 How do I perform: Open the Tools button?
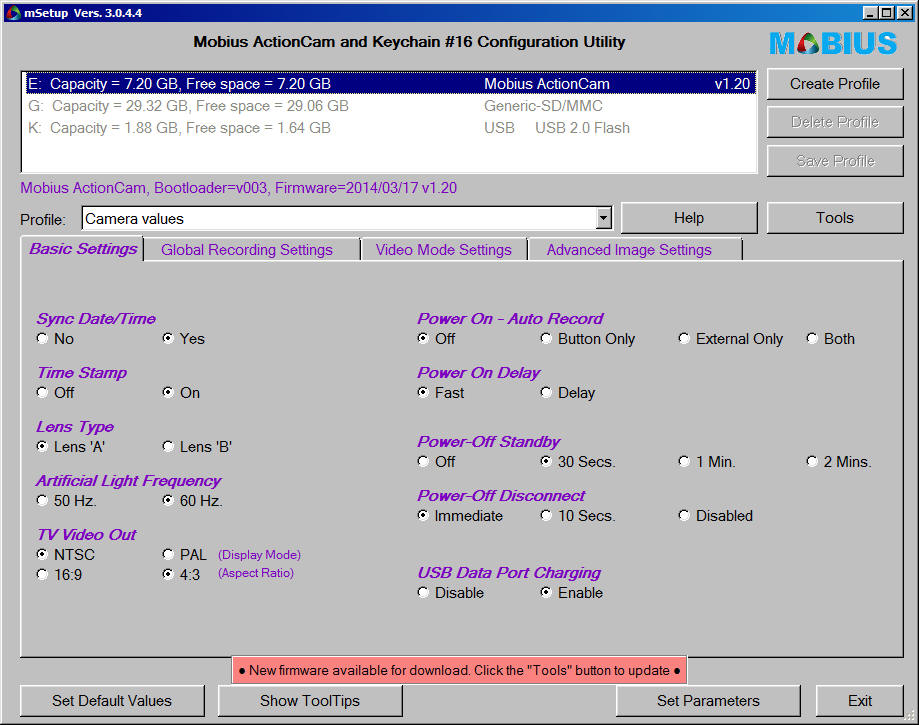835,218
